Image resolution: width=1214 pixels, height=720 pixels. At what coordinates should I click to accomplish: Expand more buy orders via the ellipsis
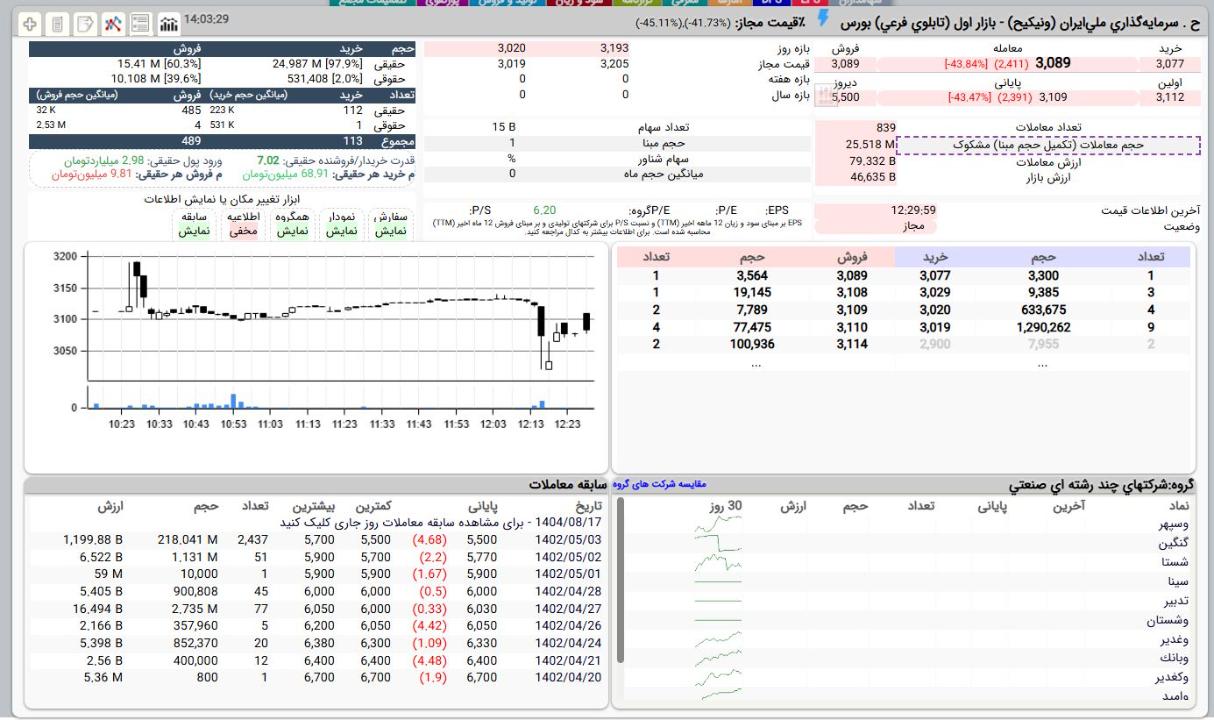[1043, 364]
